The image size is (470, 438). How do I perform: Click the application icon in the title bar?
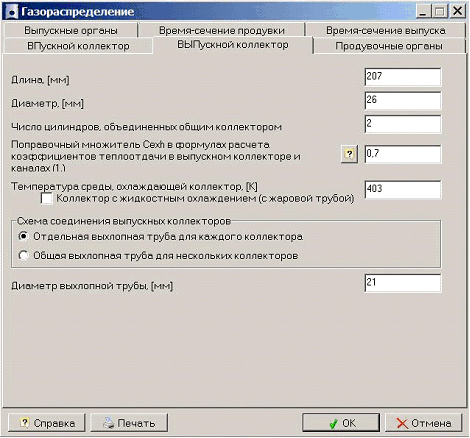(12, 12)
